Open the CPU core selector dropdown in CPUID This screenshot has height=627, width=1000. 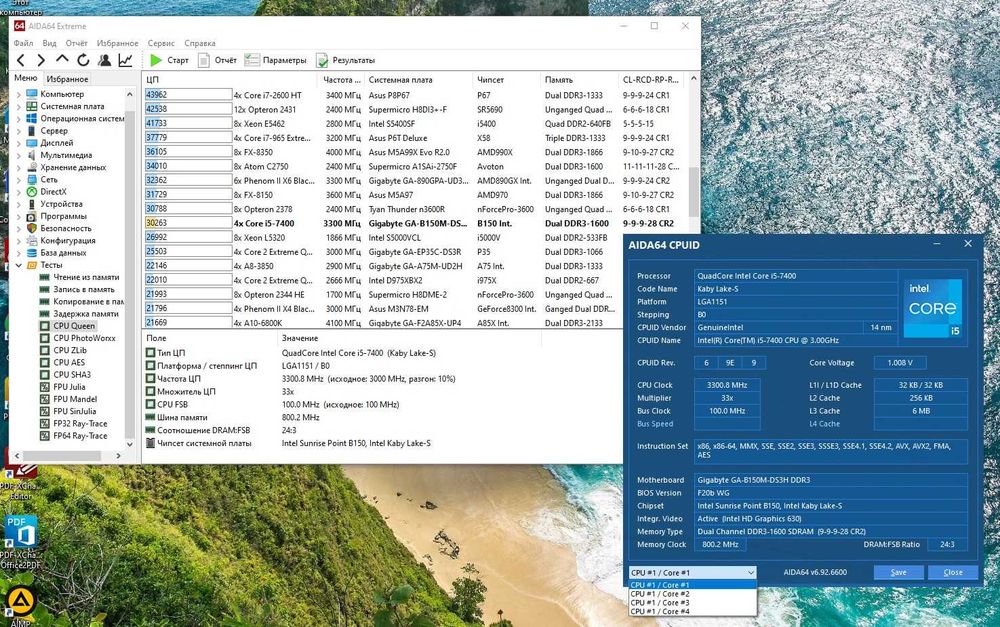point(693,572)
